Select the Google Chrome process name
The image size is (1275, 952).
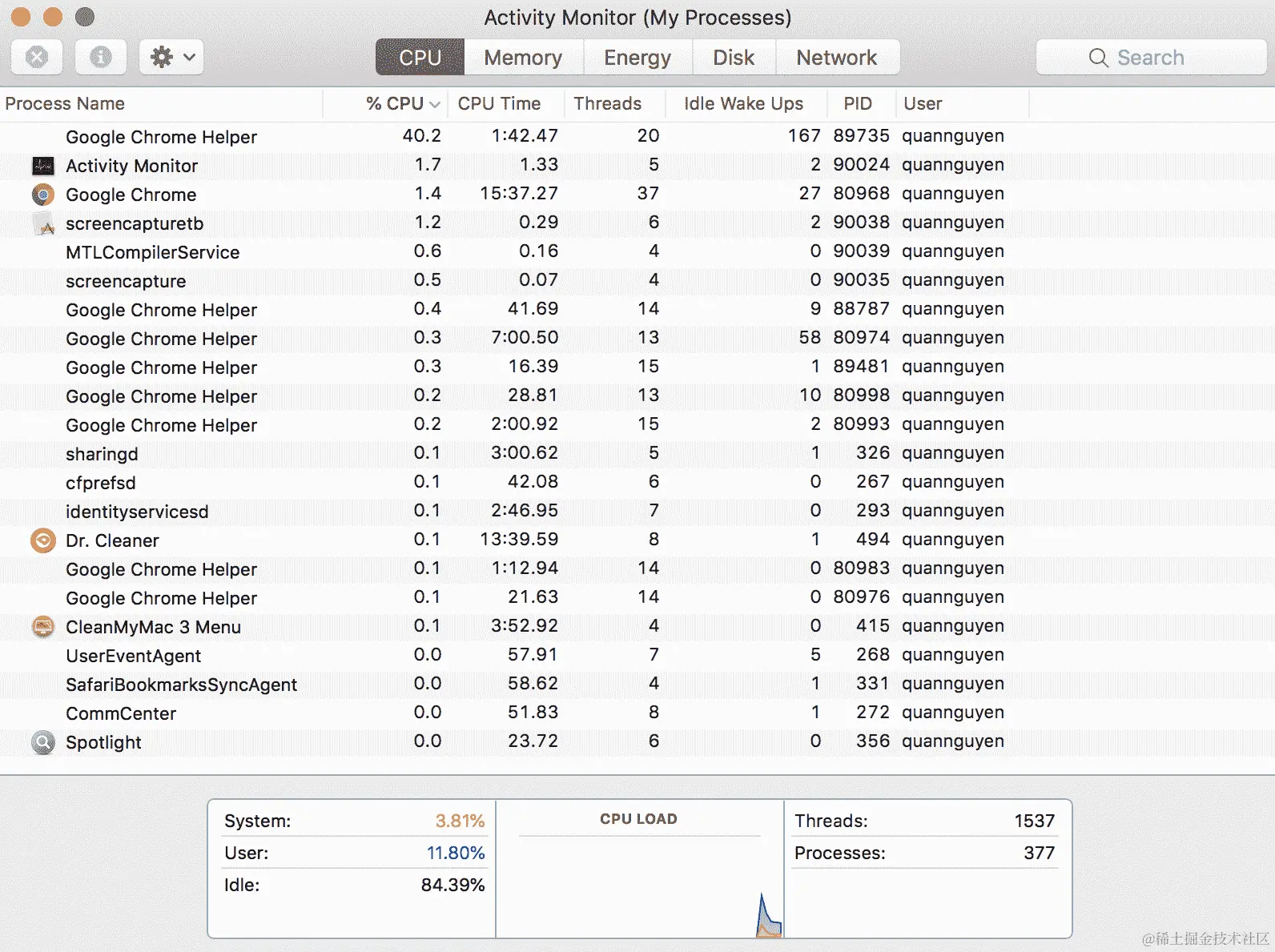click(131, 195)
